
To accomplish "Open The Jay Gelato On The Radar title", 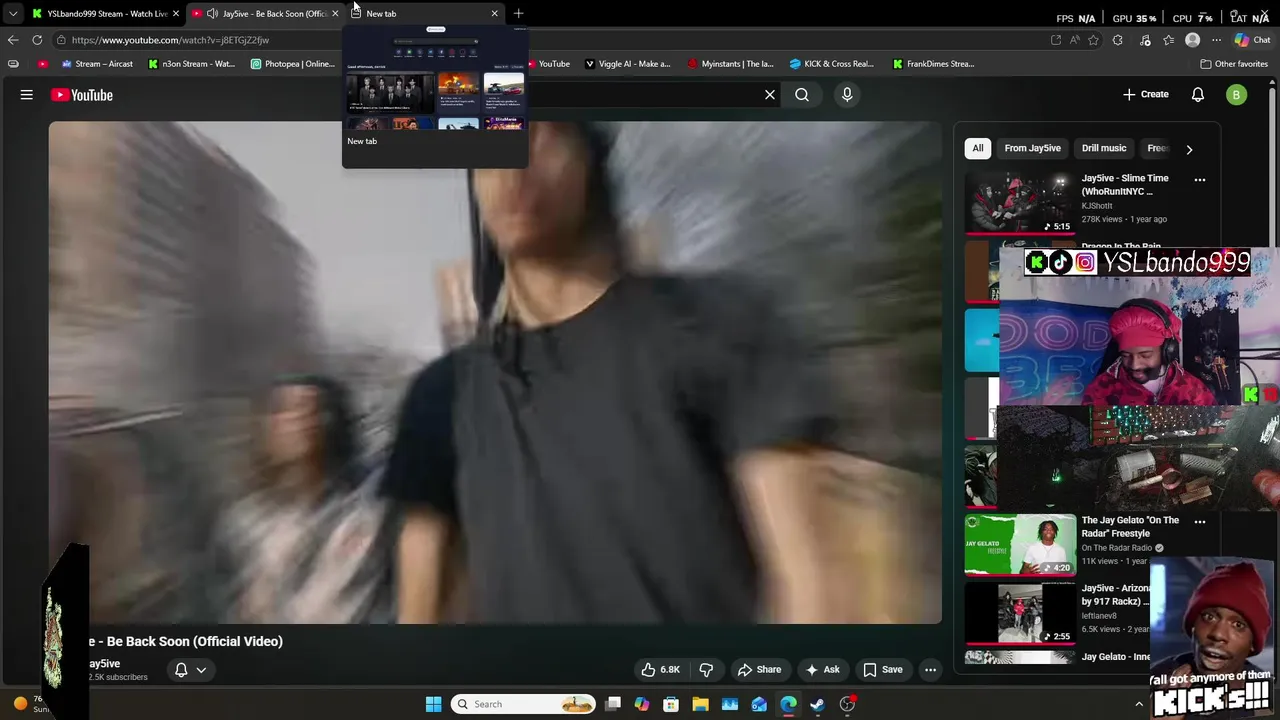I will [x=1130, y=526].
